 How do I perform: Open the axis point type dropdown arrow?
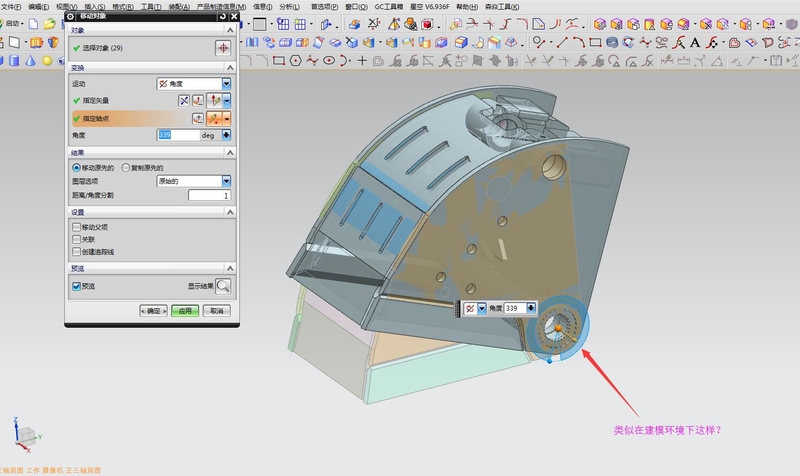pos(227,119)
